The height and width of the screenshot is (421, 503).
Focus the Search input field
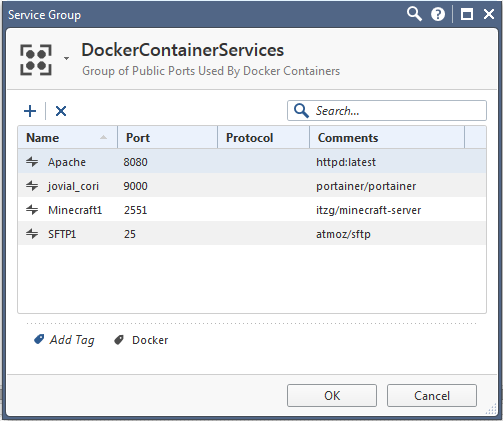tap(387, 111)
